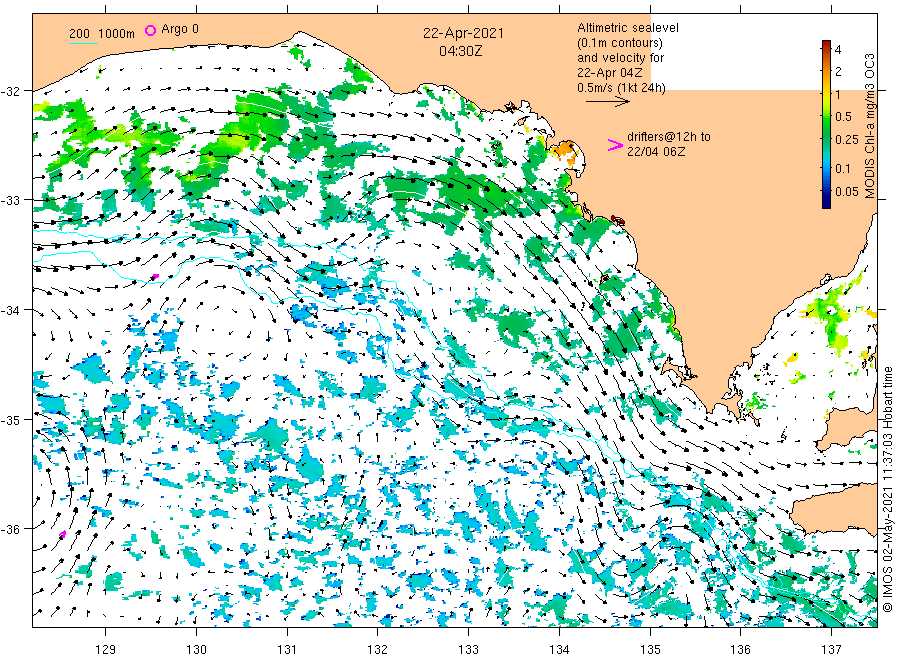Click the longitude label 136
Viewport: 900px width, 660px height.
[x=740, y=650]
